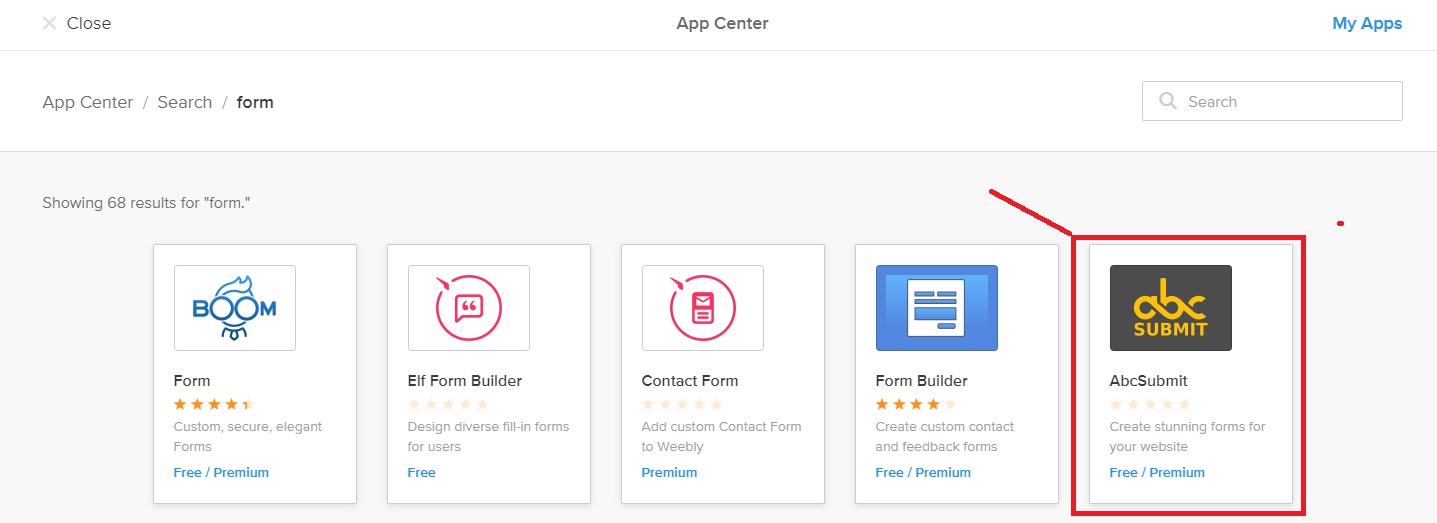Screen dimensions: 1437x523
Task: Click Free label under Elf Form Builder
Action: (x=421, y=472)
